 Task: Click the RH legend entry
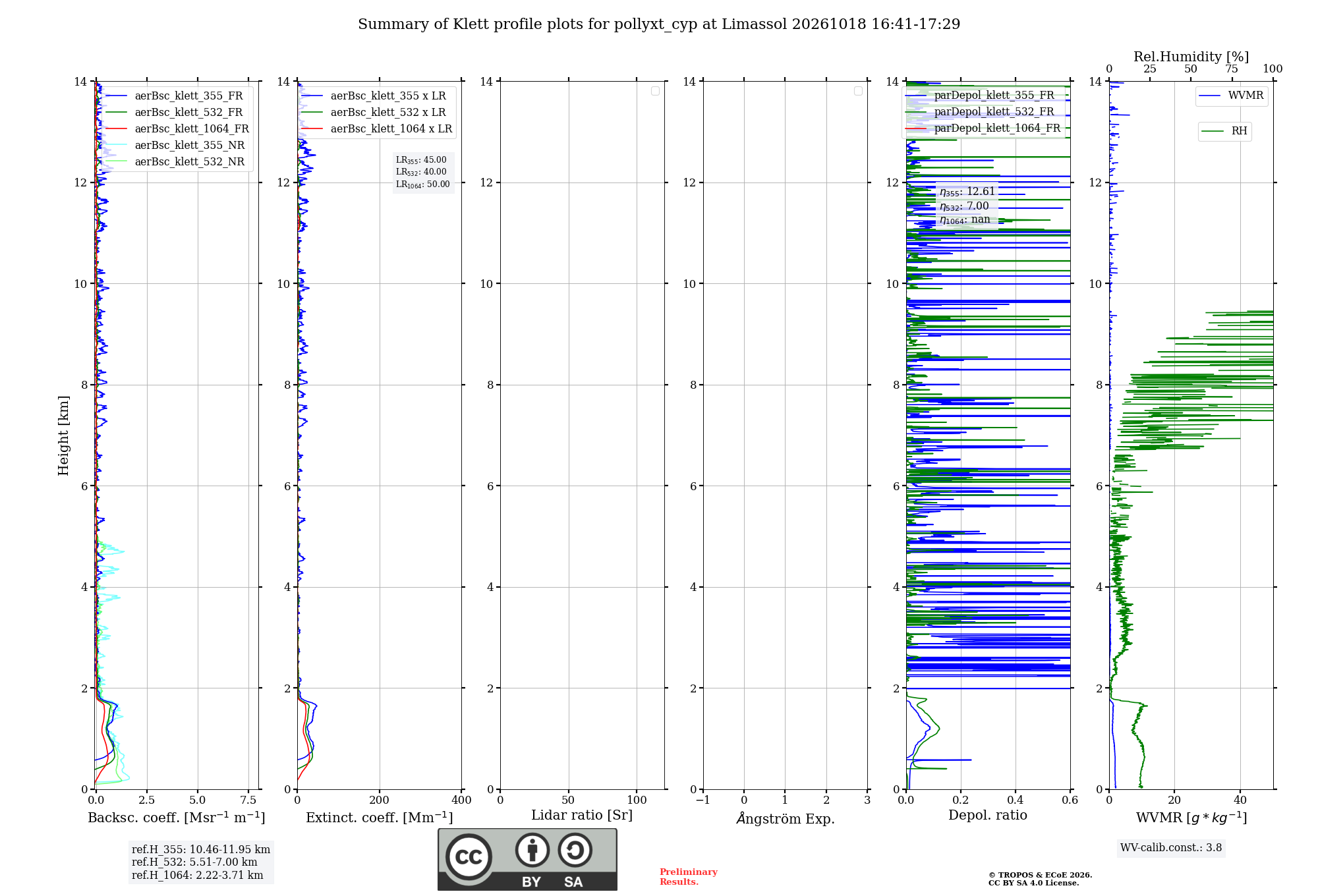[1225, 131]
